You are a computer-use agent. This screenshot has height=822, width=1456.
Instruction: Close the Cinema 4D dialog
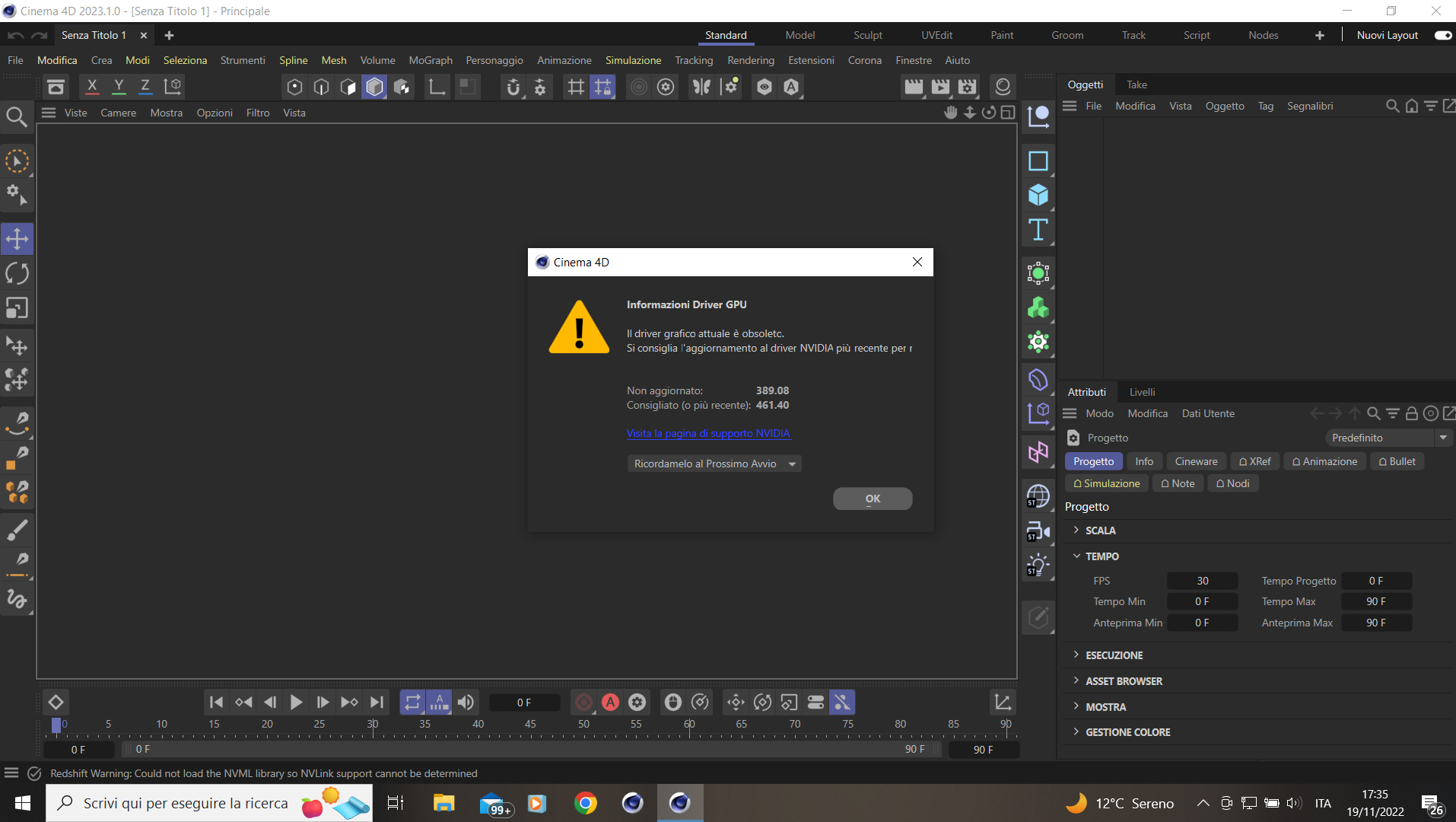(917, 262)
